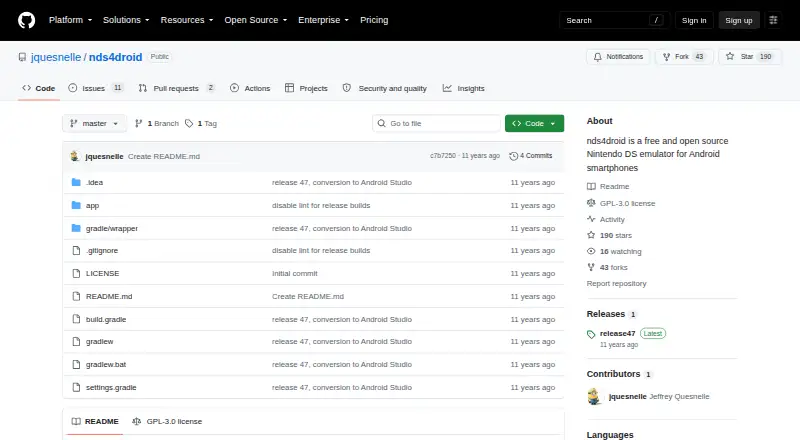Click the contributor avatar of Jeffrey Quesnelle
The height and width of the screenshot is (440, 800).
pyautogui.click(x=594, y=397)
